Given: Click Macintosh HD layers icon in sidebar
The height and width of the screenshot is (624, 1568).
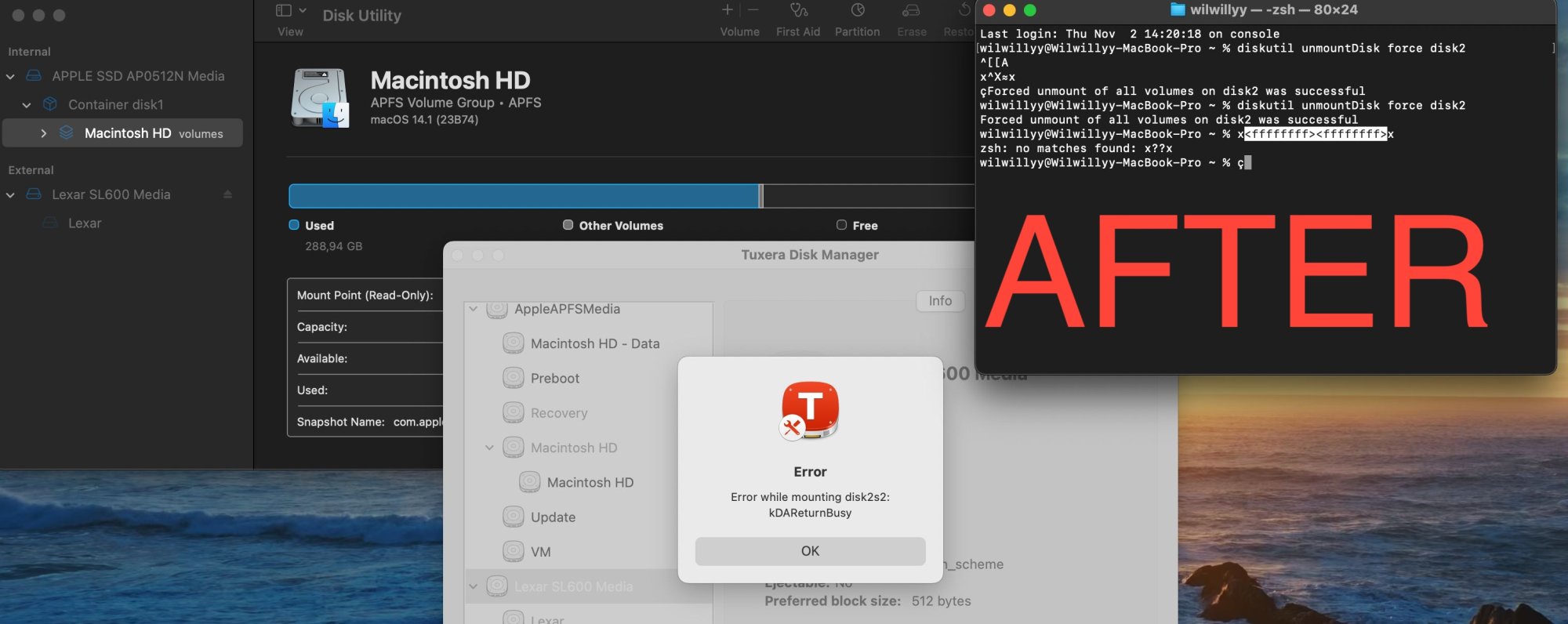Looking at the screenshot, I should (67, 132).
